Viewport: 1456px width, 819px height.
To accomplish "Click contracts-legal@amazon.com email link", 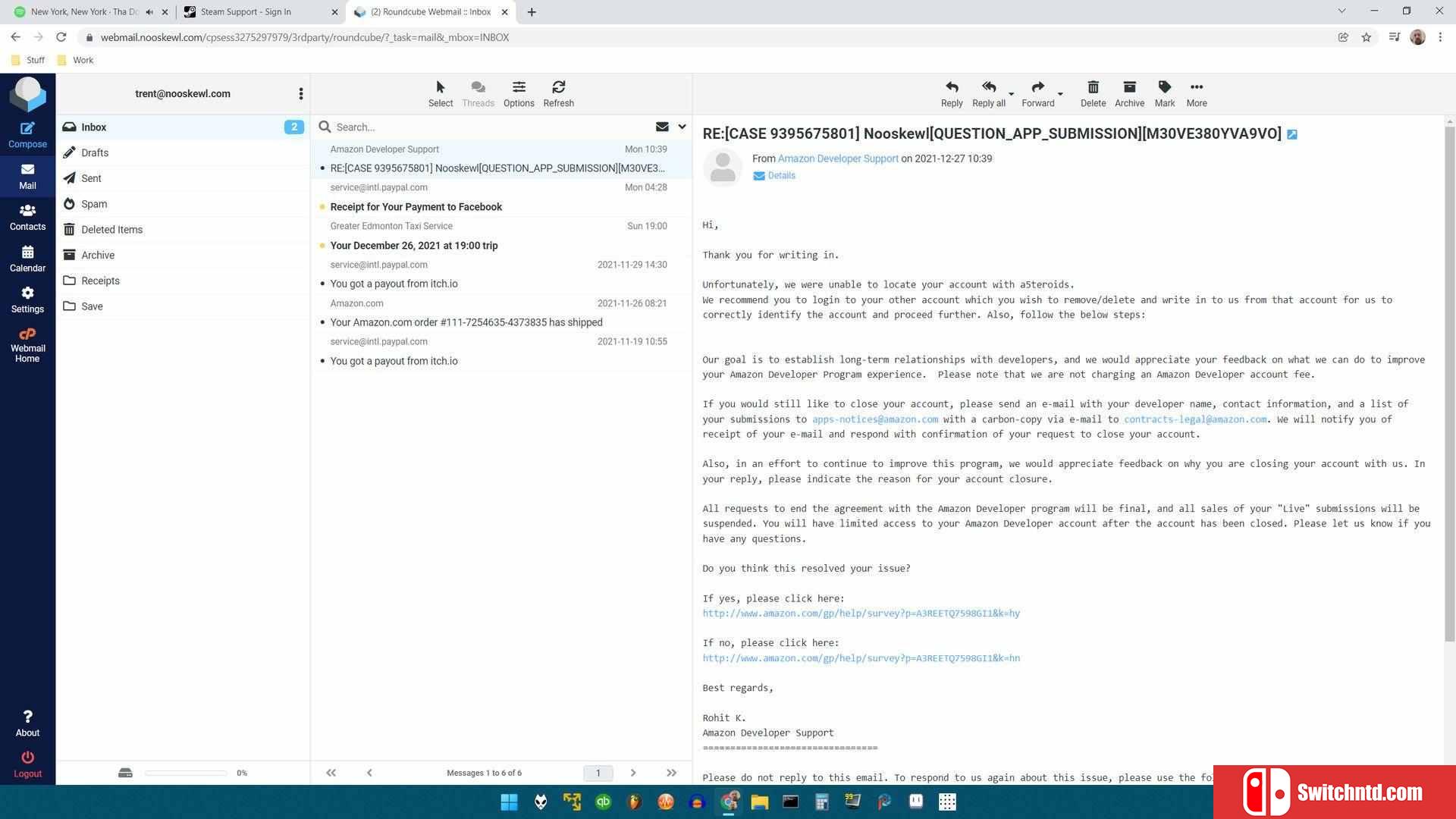I will pos(1195,419).
